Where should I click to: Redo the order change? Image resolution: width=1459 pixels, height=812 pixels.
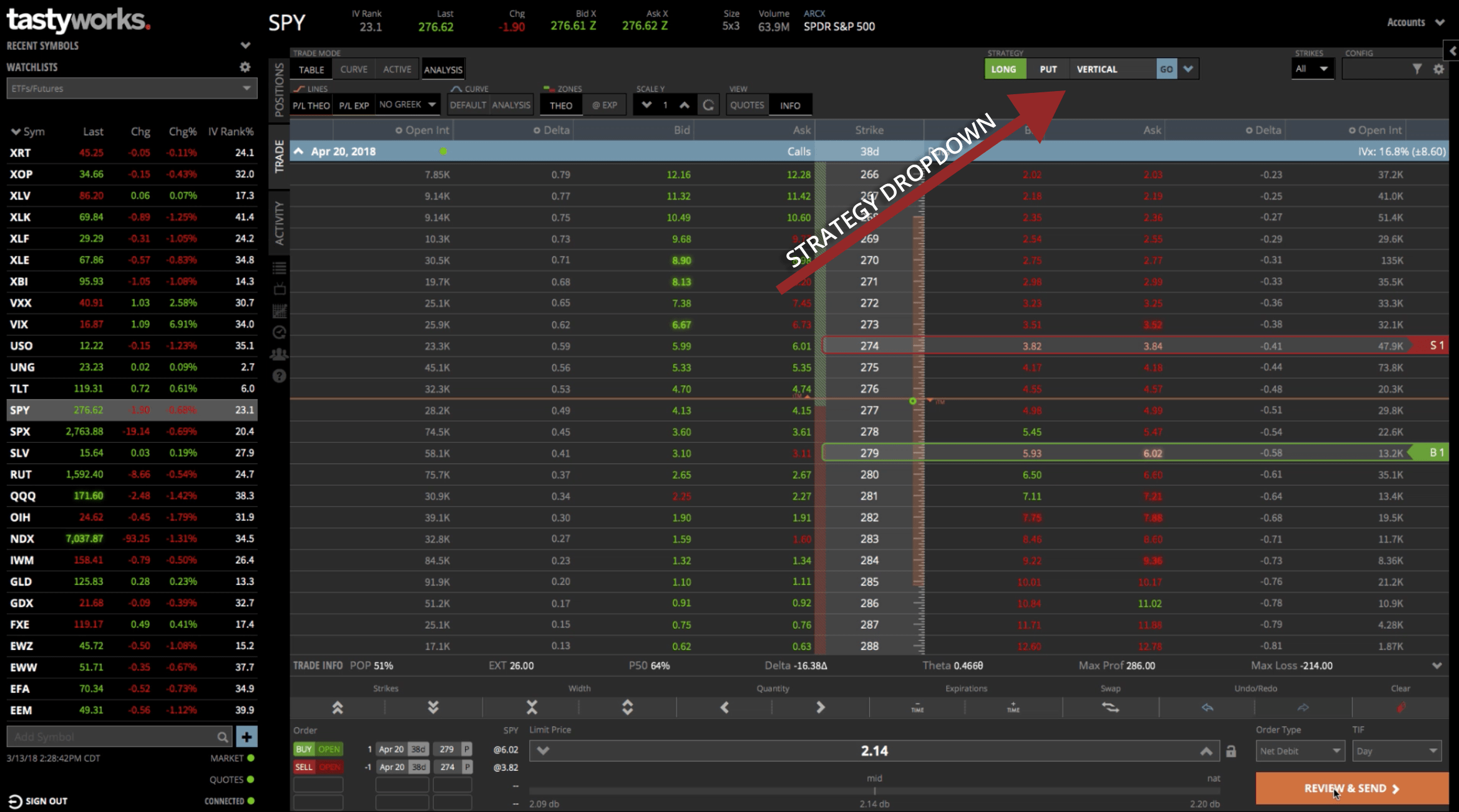1303,707
